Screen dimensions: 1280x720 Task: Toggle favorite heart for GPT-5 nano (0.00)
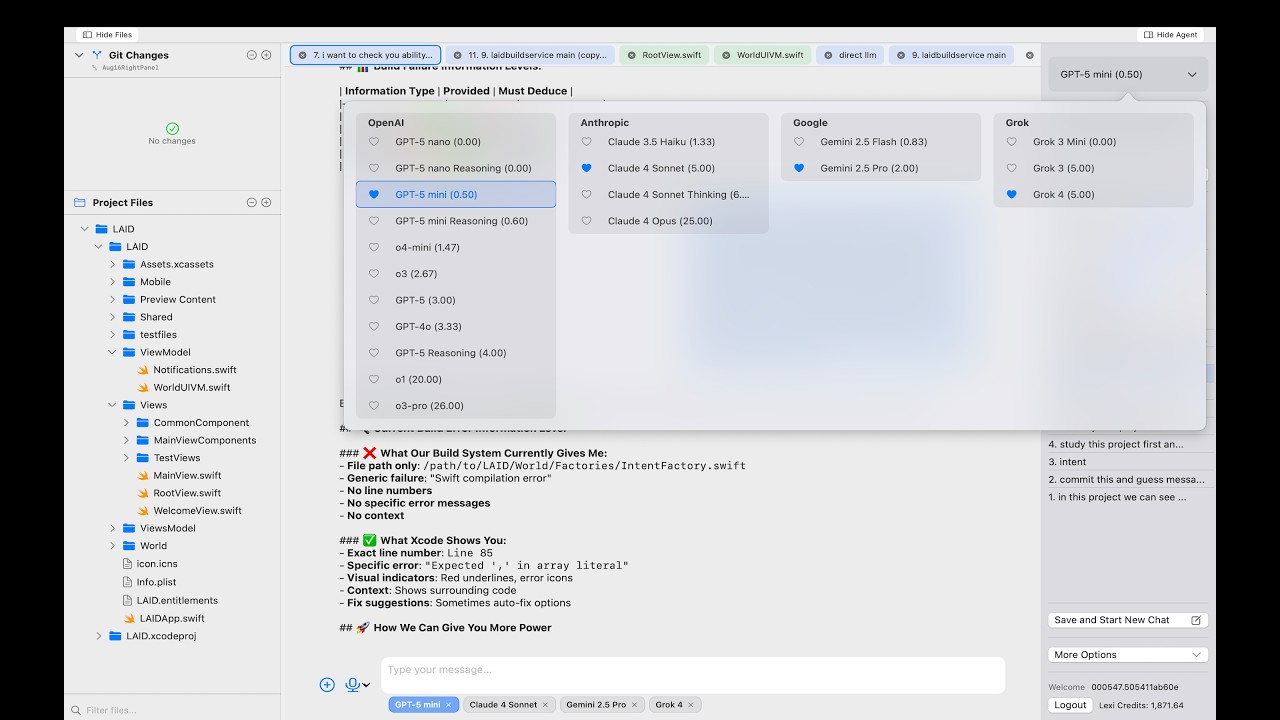[374, 142]
